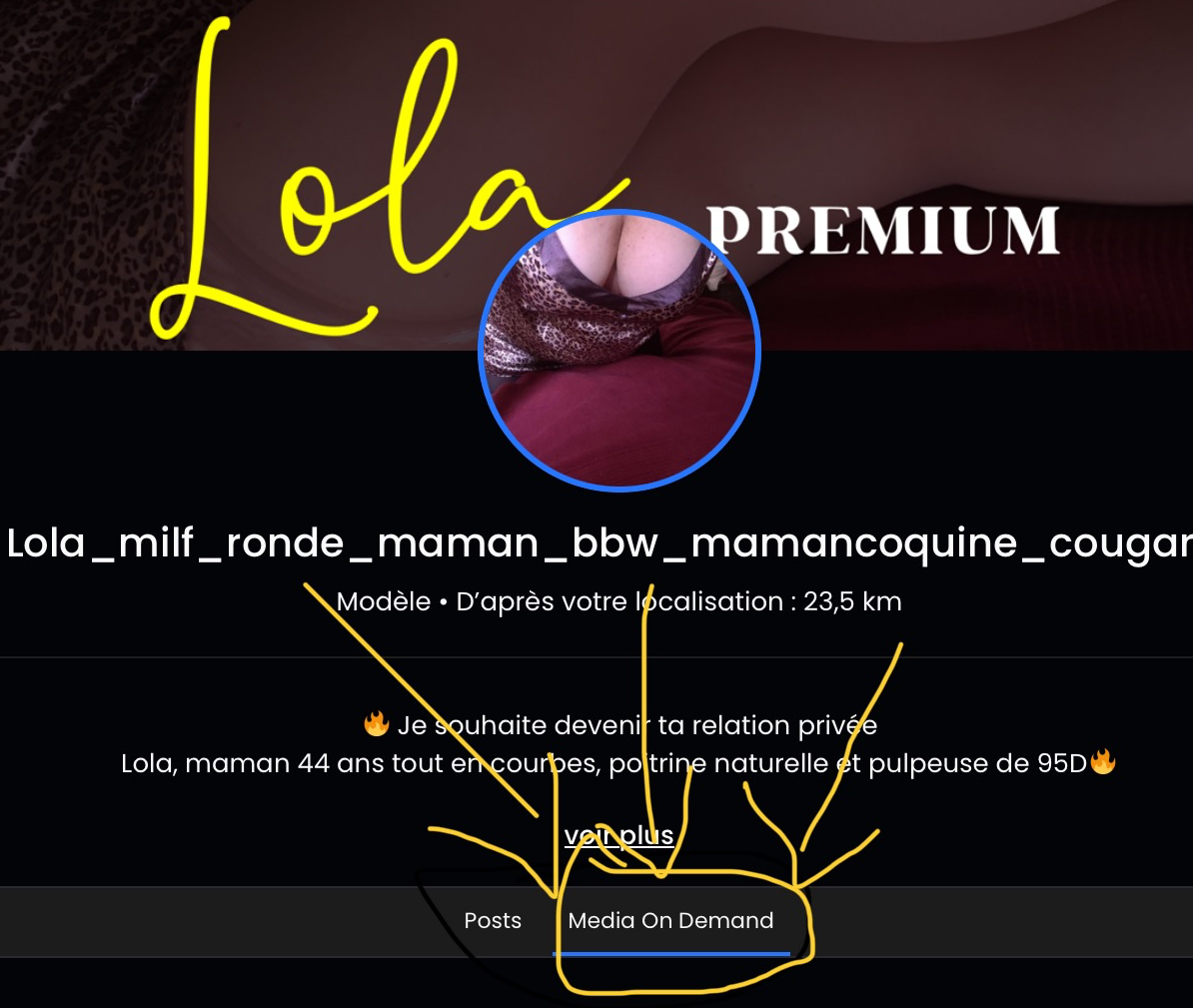Screen dimensions: 1193x1008
Task: Select the Media On Demand tab
Action: tap(670, 920)
